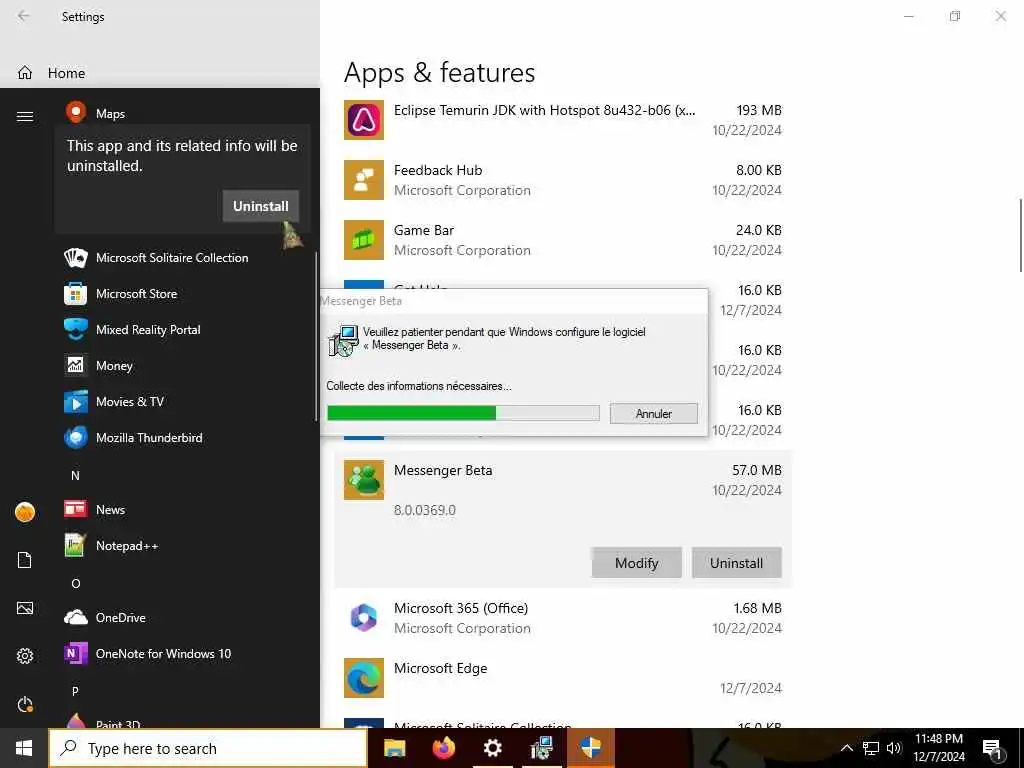
Task: Open the Microsoft Store icon
Action: point(76,294)
